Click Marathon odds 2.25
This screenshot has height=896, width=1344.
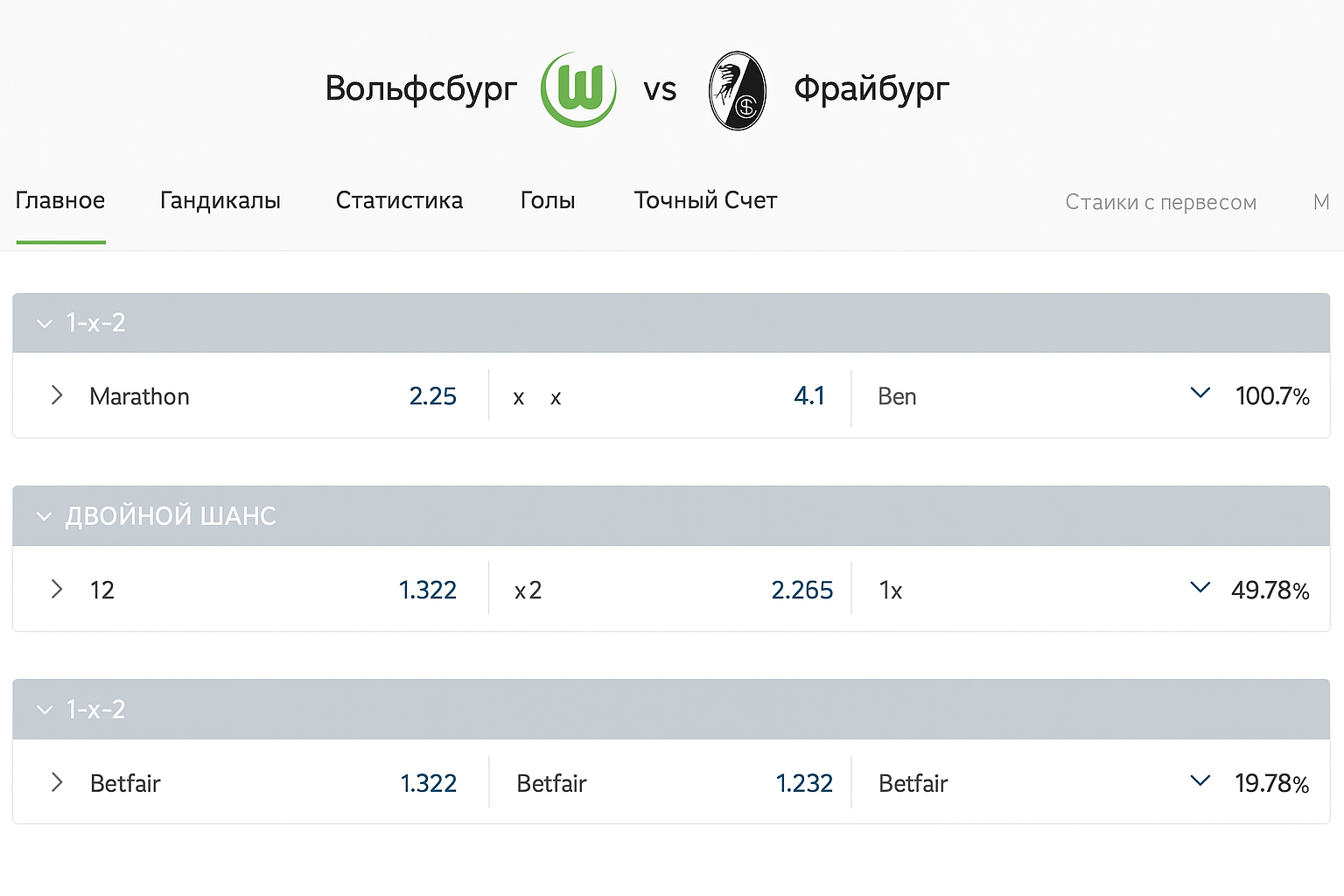(433, 396)
